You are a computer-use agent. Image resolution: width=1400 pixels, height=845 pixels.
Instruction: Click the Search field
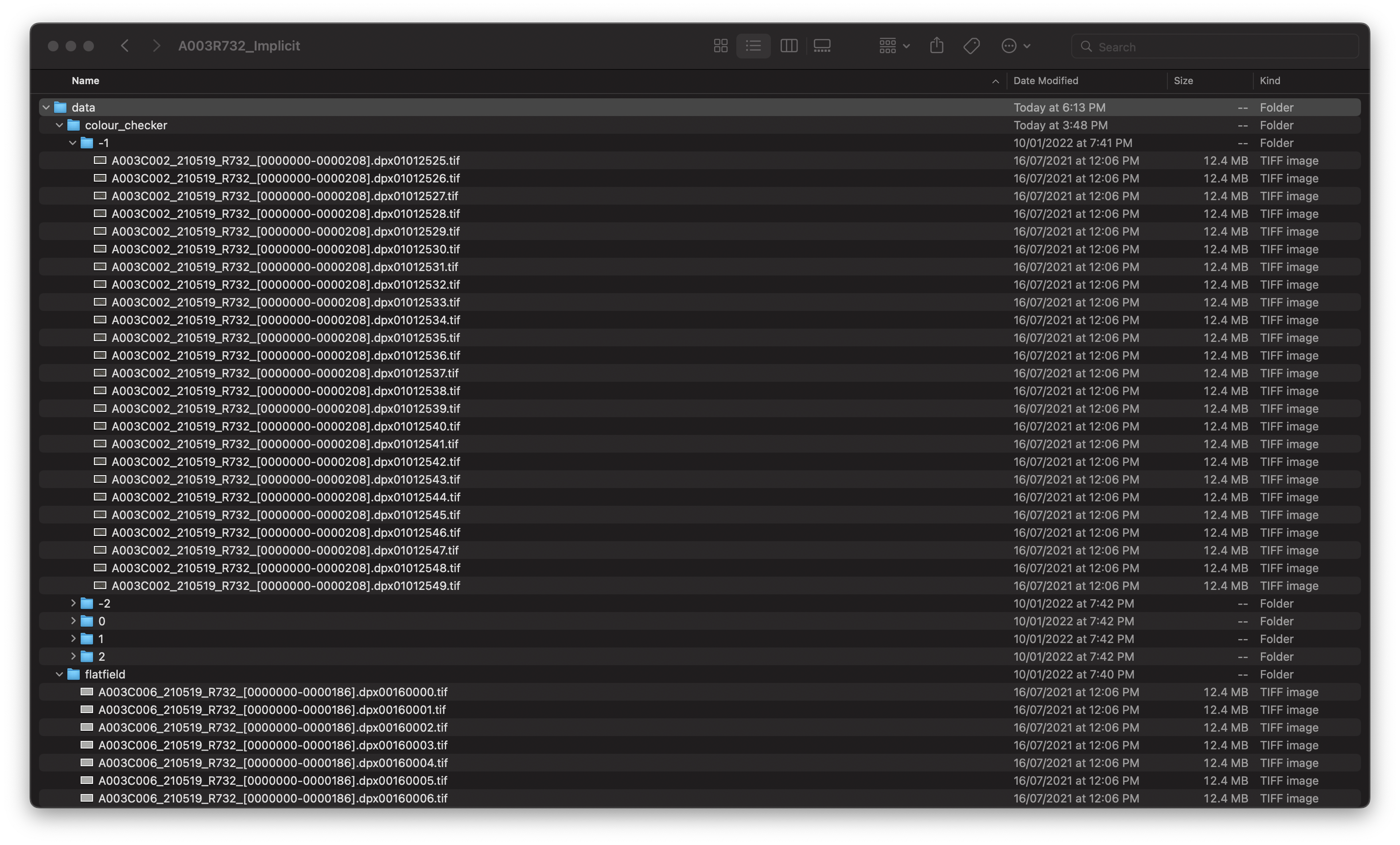coord(1216,47)
